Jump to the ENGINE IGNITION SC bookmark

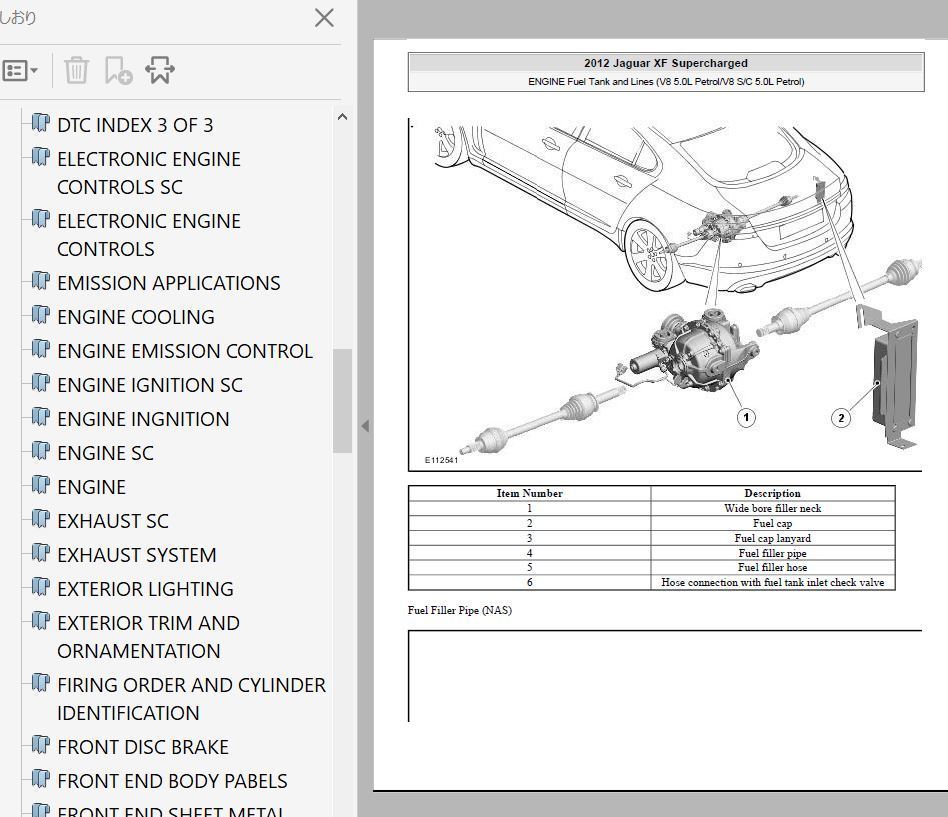pyautogui.click(x=149, y=385)
